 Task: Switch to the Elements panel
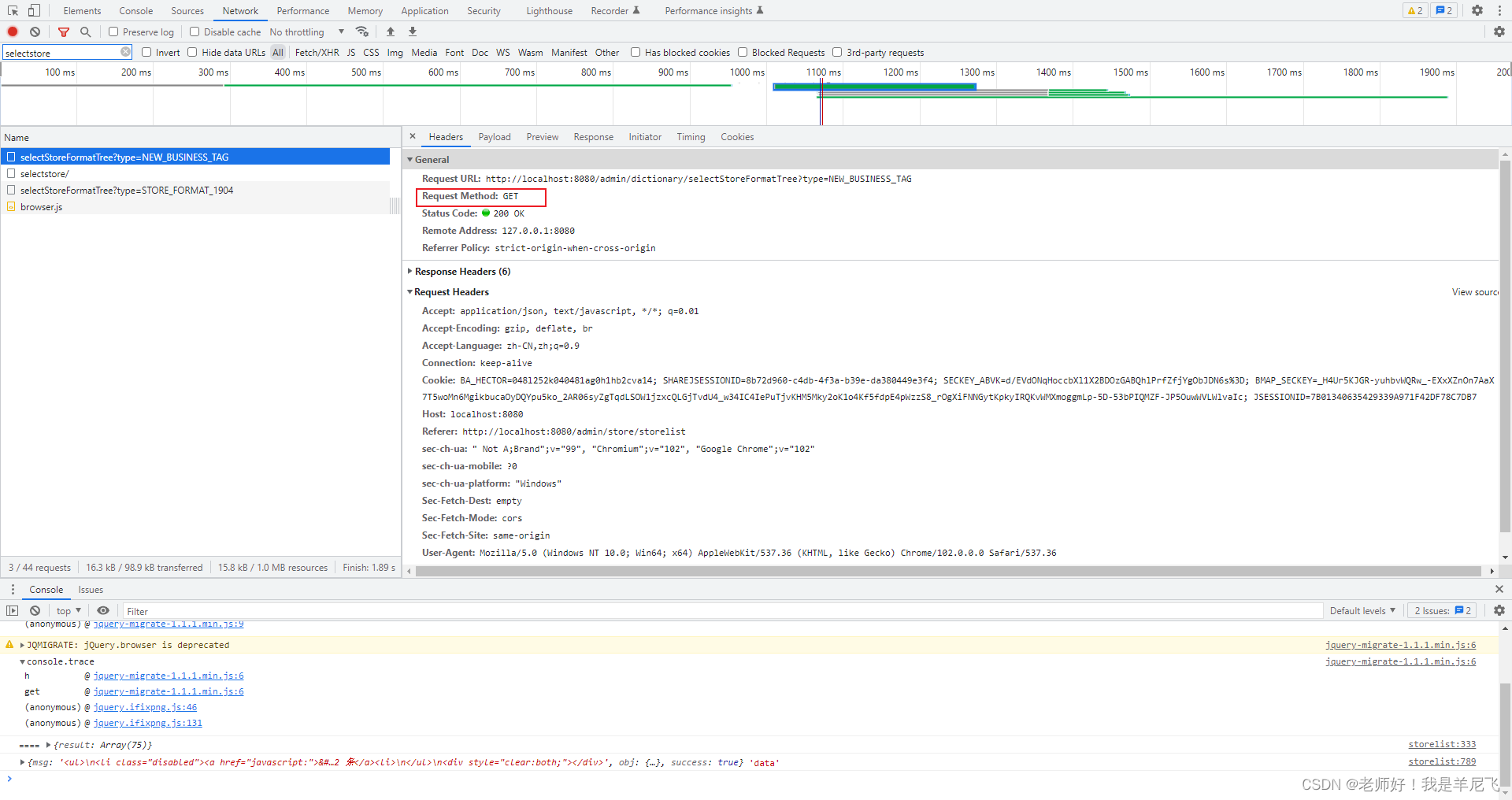coord(82,10)
